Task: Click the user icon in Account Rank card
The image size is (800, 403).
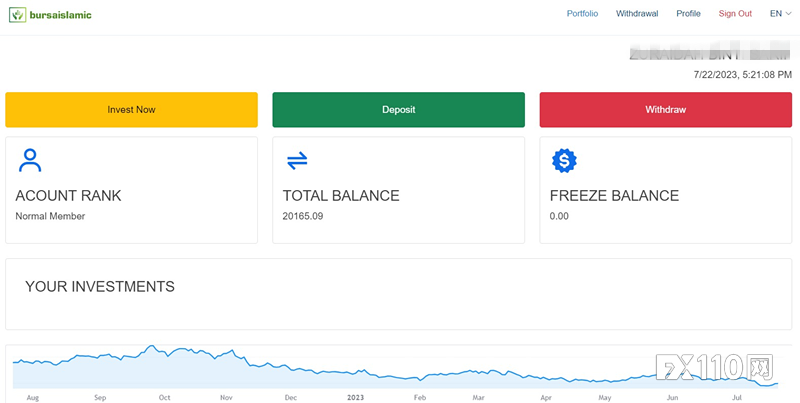Action: pos(31,160)
